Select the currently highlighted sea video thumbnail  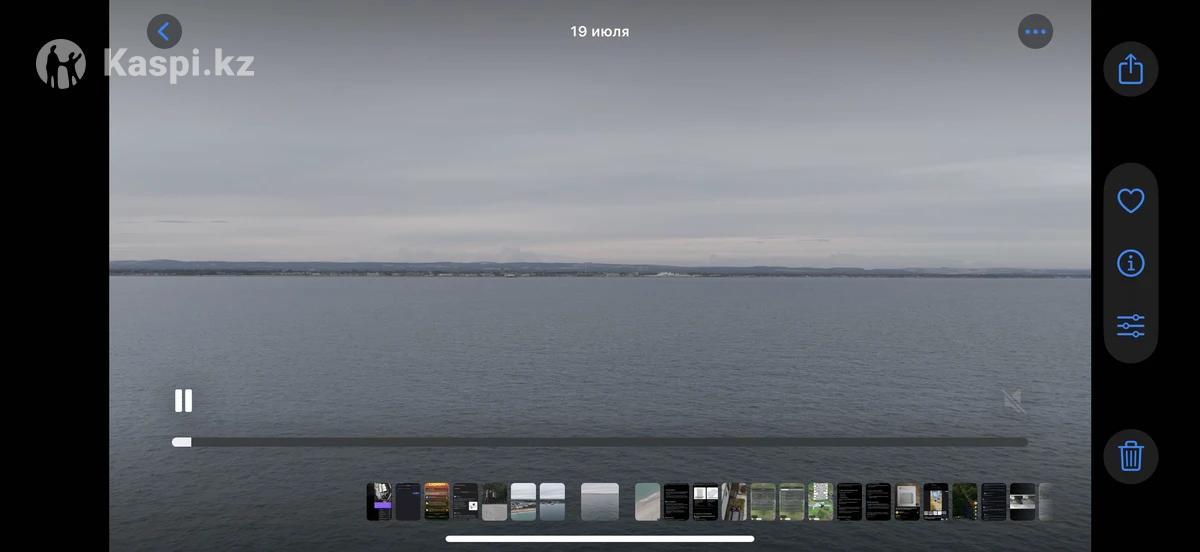pyautogui.click(x=600, y=501)
